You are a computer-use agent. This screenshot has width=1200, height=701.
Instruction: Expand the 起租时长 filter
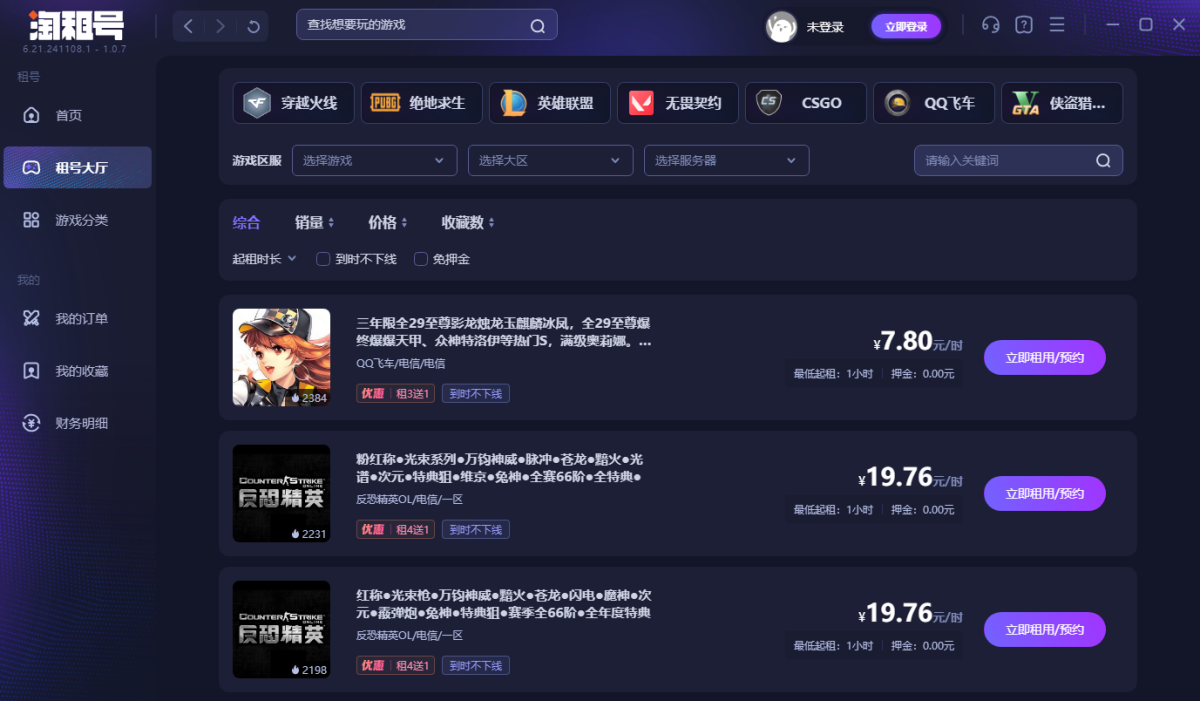(x=264, y=259)
